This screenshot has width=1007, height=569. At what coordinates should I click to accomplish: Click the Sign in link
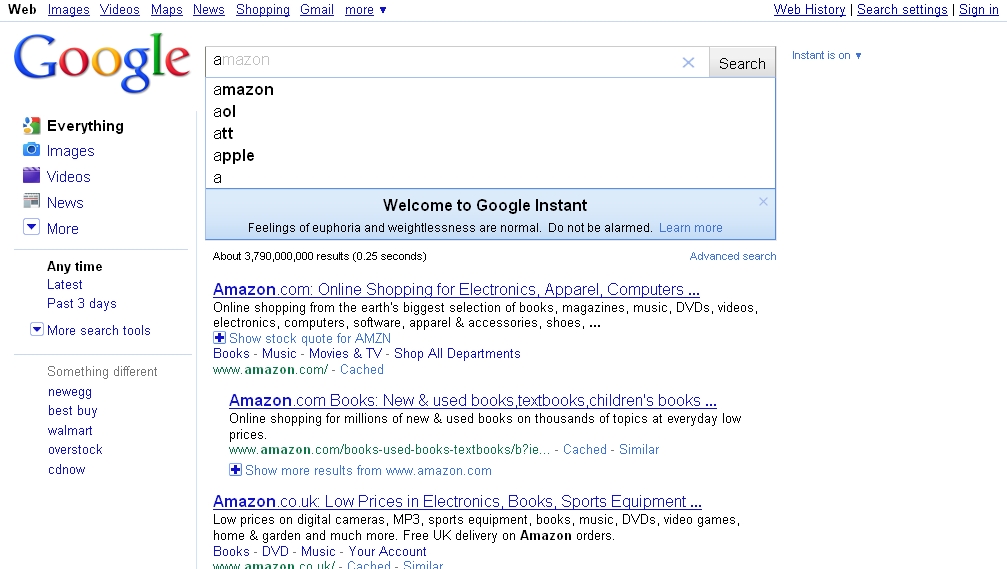979,10
